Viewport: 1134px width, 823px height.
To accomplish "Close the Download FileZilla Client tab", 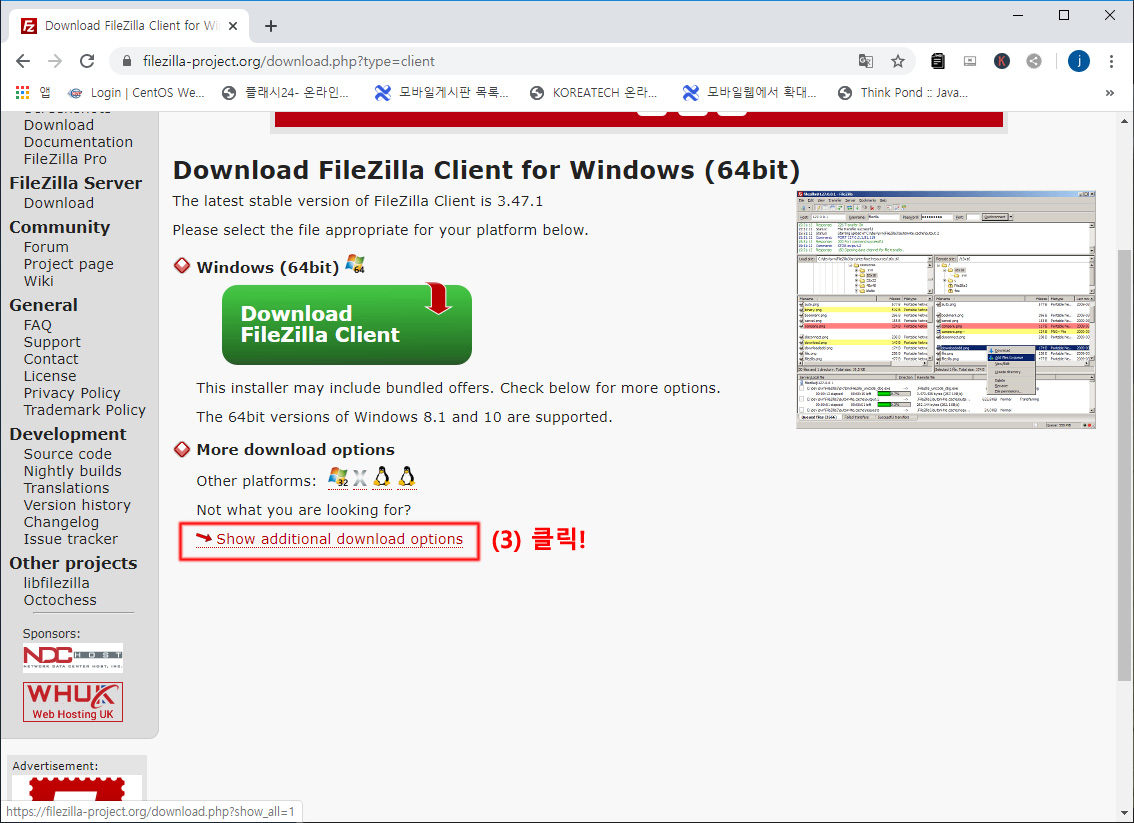I will (x=233, y=26).
